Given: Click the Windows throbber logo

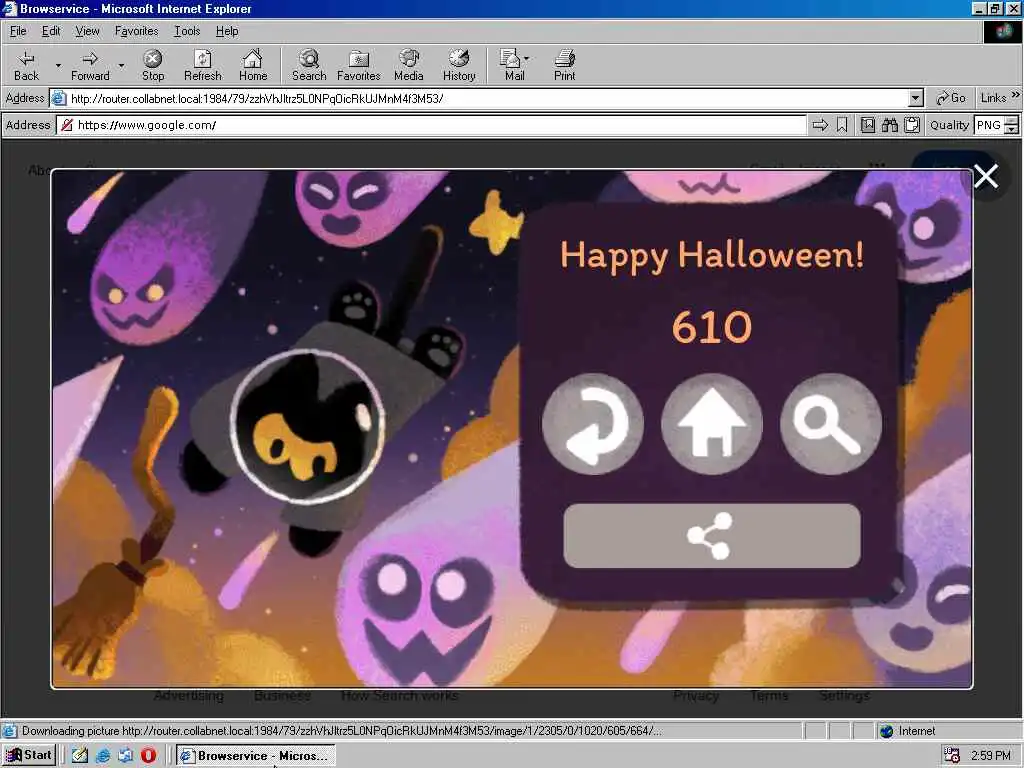Looking at the screenshot, I should click(1003, 32).
